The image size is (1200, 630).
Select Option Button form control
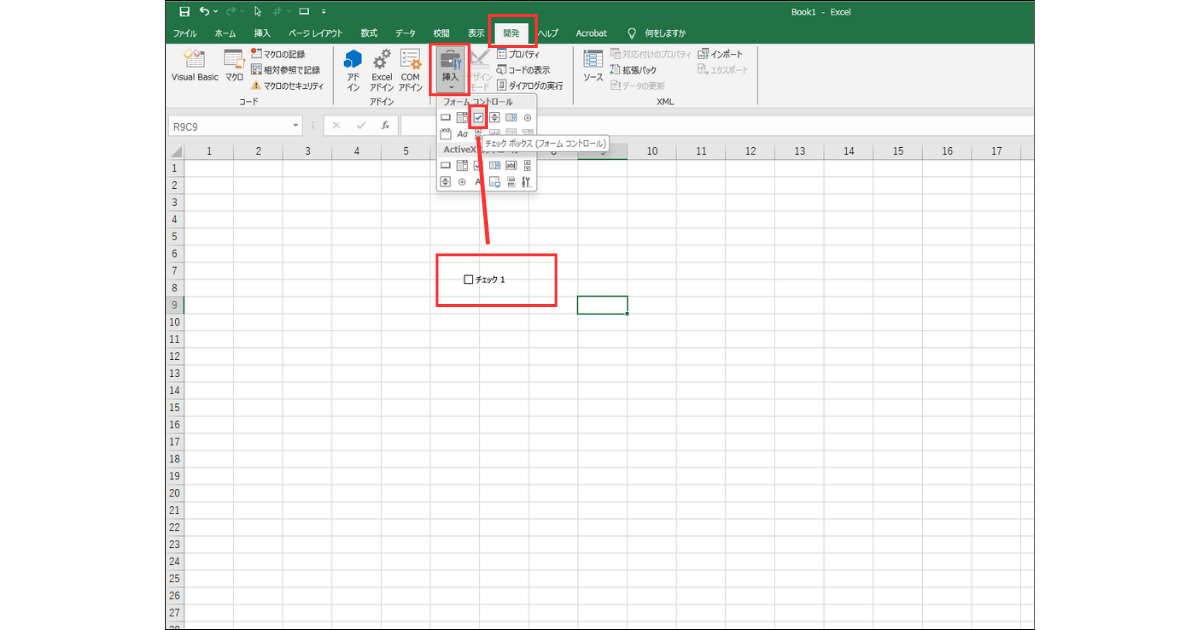pyautogui.click(x=527, y=118)
